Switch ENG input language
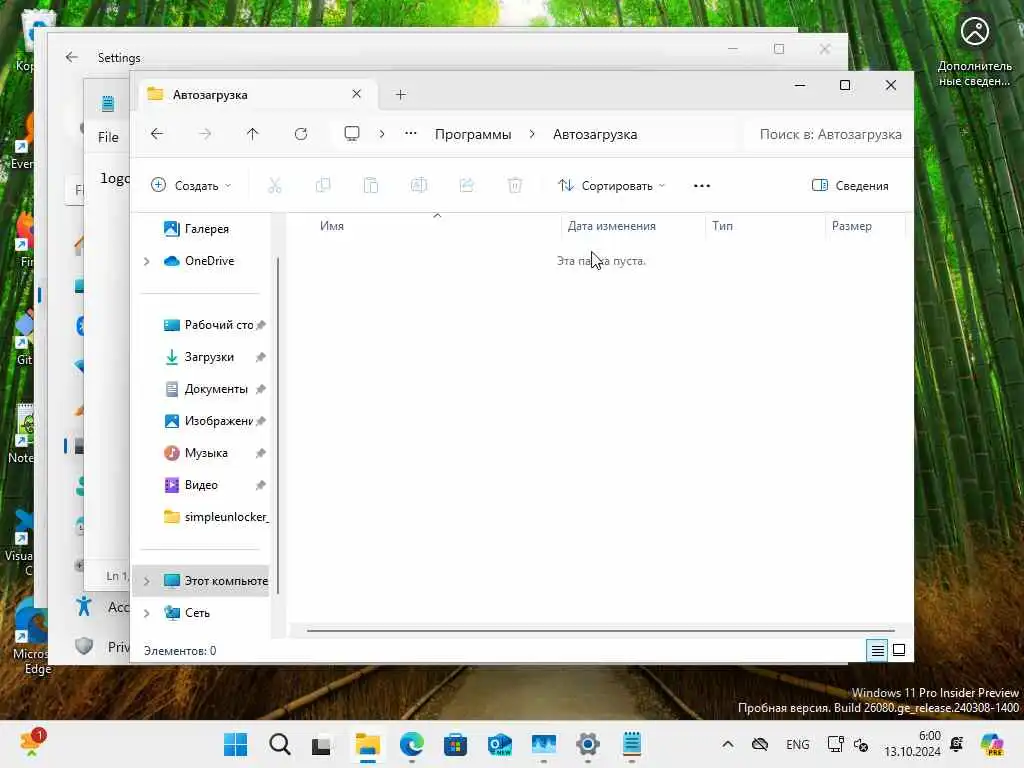Image resolution: width=1024 pixels, height=768 pixels. point(797,744)
